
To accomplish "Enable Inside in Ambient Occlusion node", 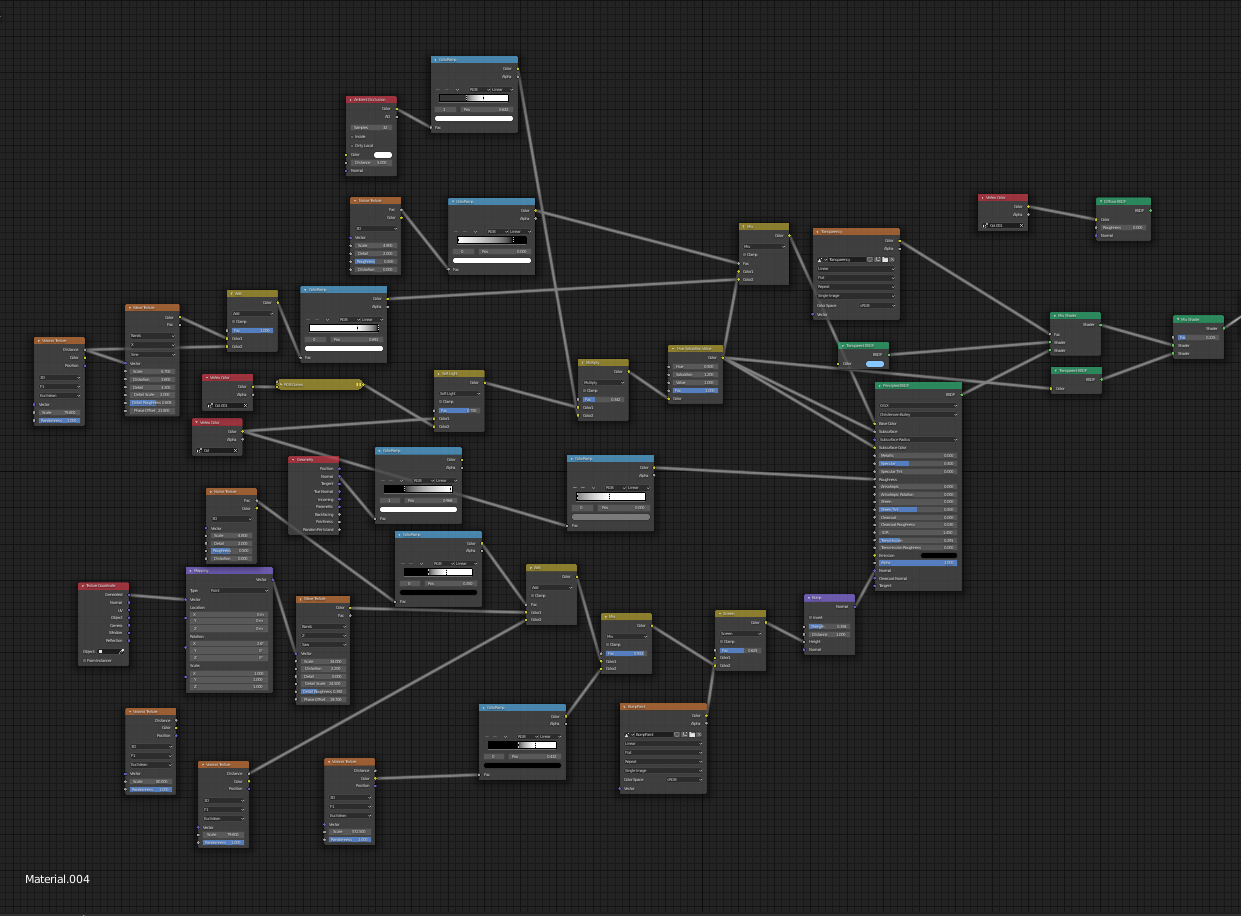I will coord(352,137).
